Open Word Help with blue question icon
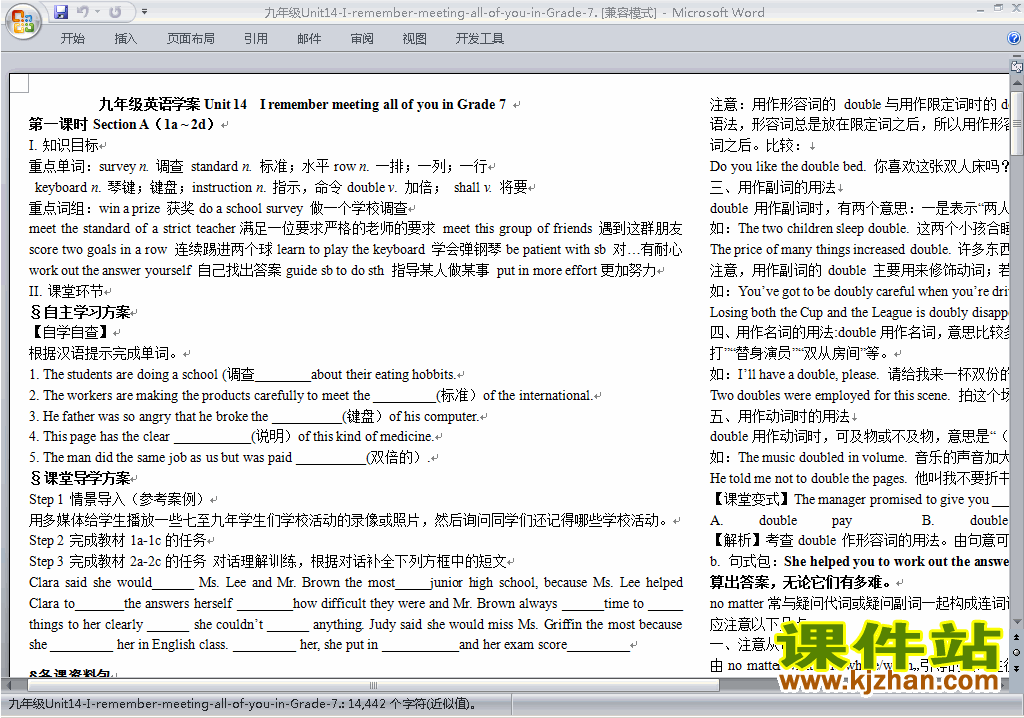Screen dimensions: 1024x718 coord(1014,39)
